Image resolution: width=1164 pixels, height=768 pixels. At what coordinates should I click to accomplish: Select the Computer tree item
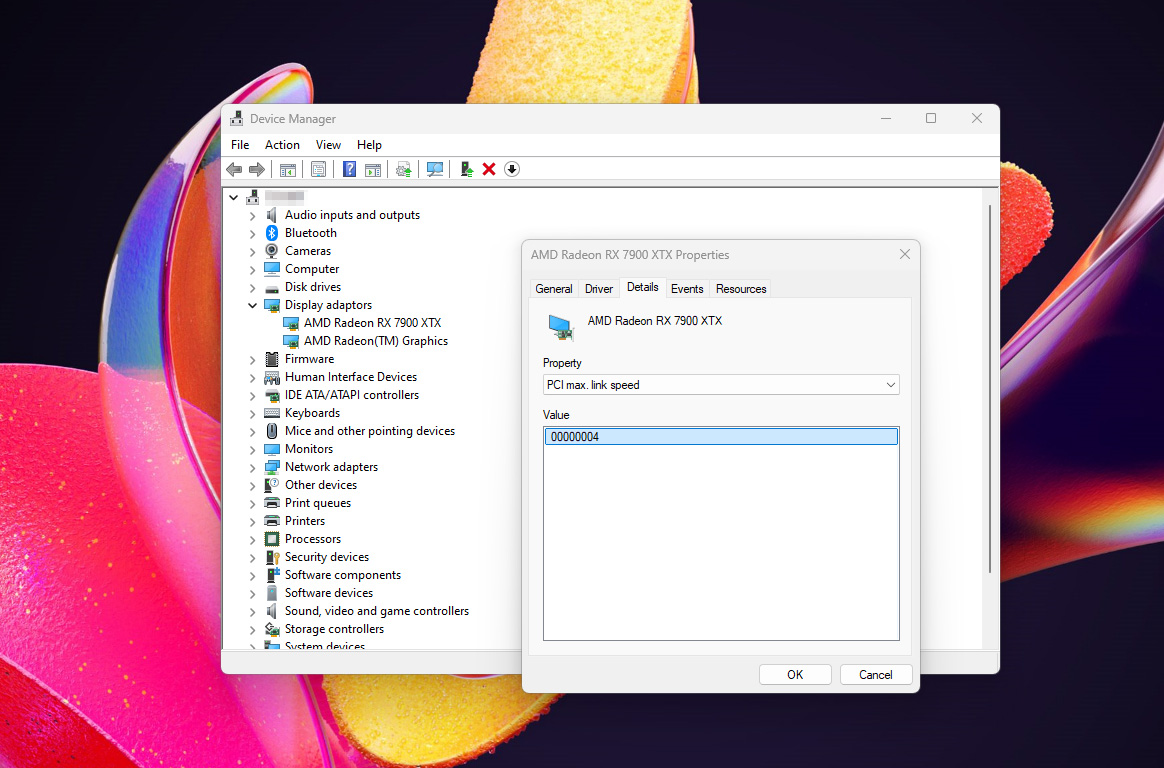312,269
